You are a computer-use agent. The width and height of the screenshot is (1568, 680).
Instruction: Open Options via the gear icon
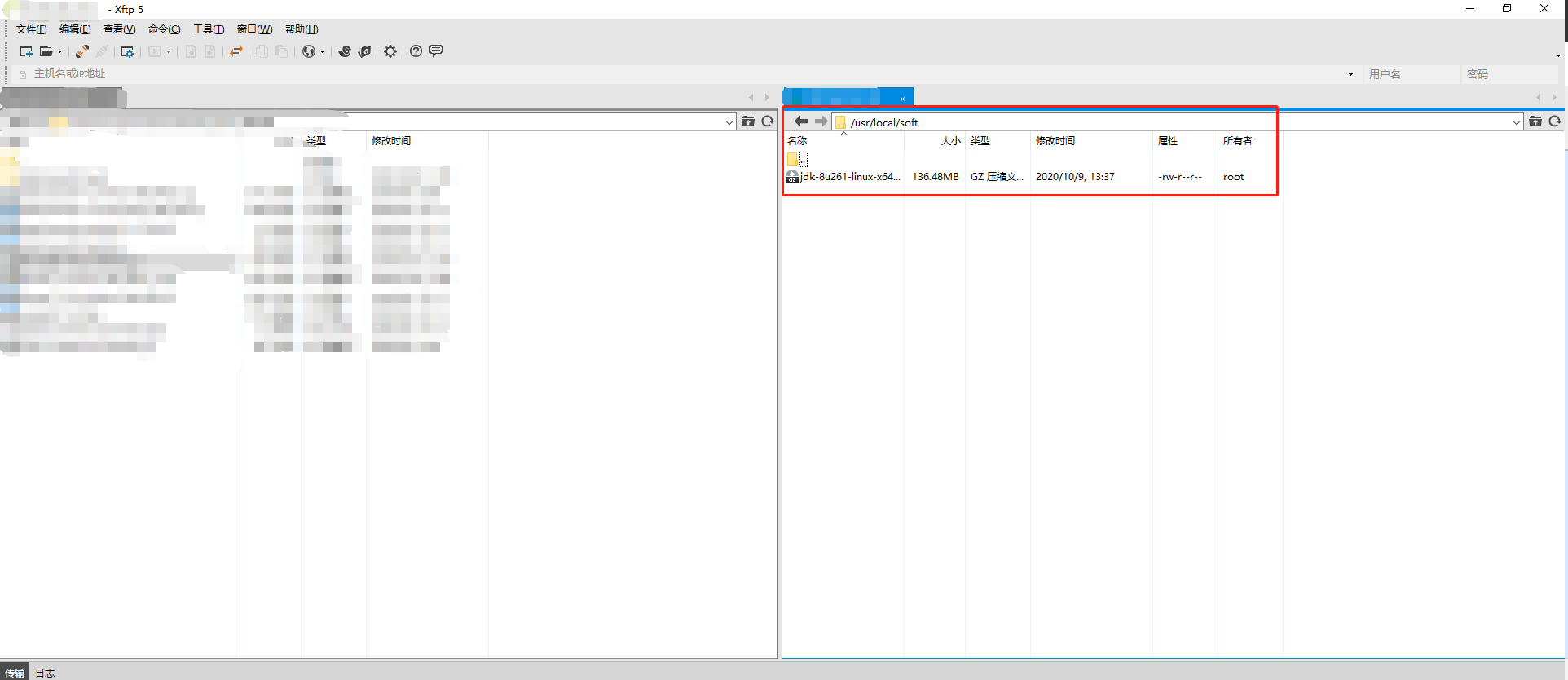click(x=390, y=51)
